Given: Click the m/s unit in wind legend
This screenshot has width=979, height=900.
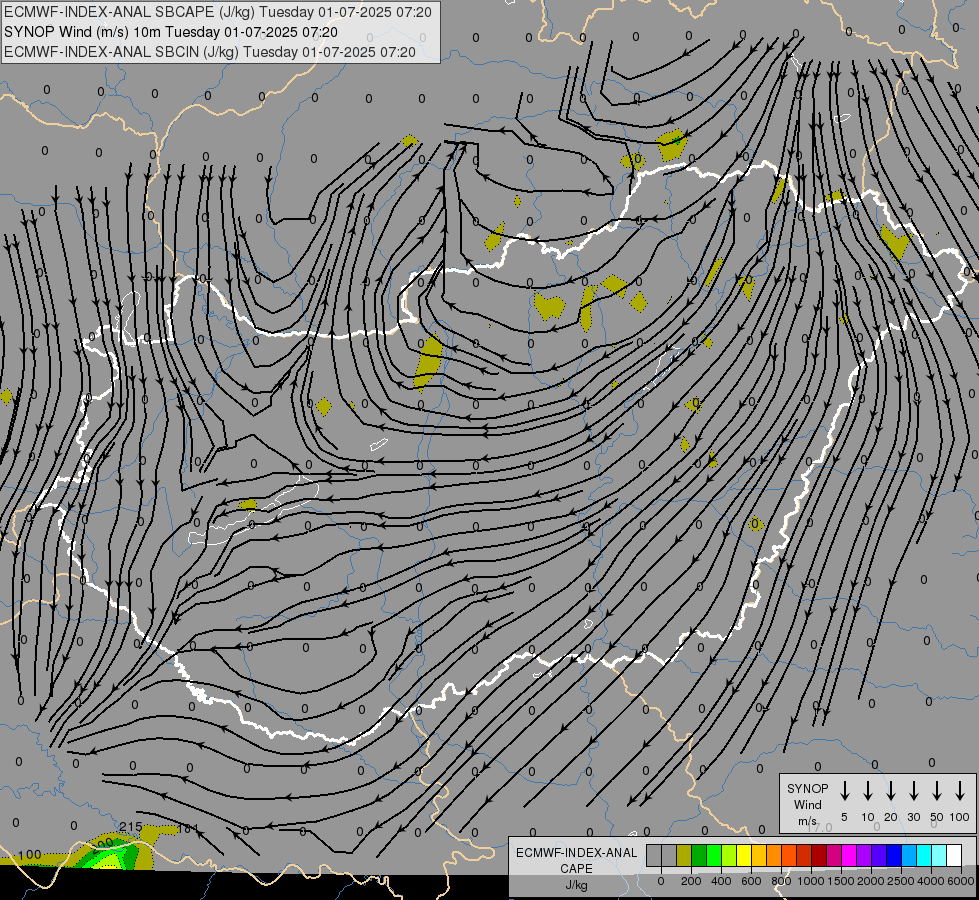Looking at the screenshot, I should coord(807,821).
